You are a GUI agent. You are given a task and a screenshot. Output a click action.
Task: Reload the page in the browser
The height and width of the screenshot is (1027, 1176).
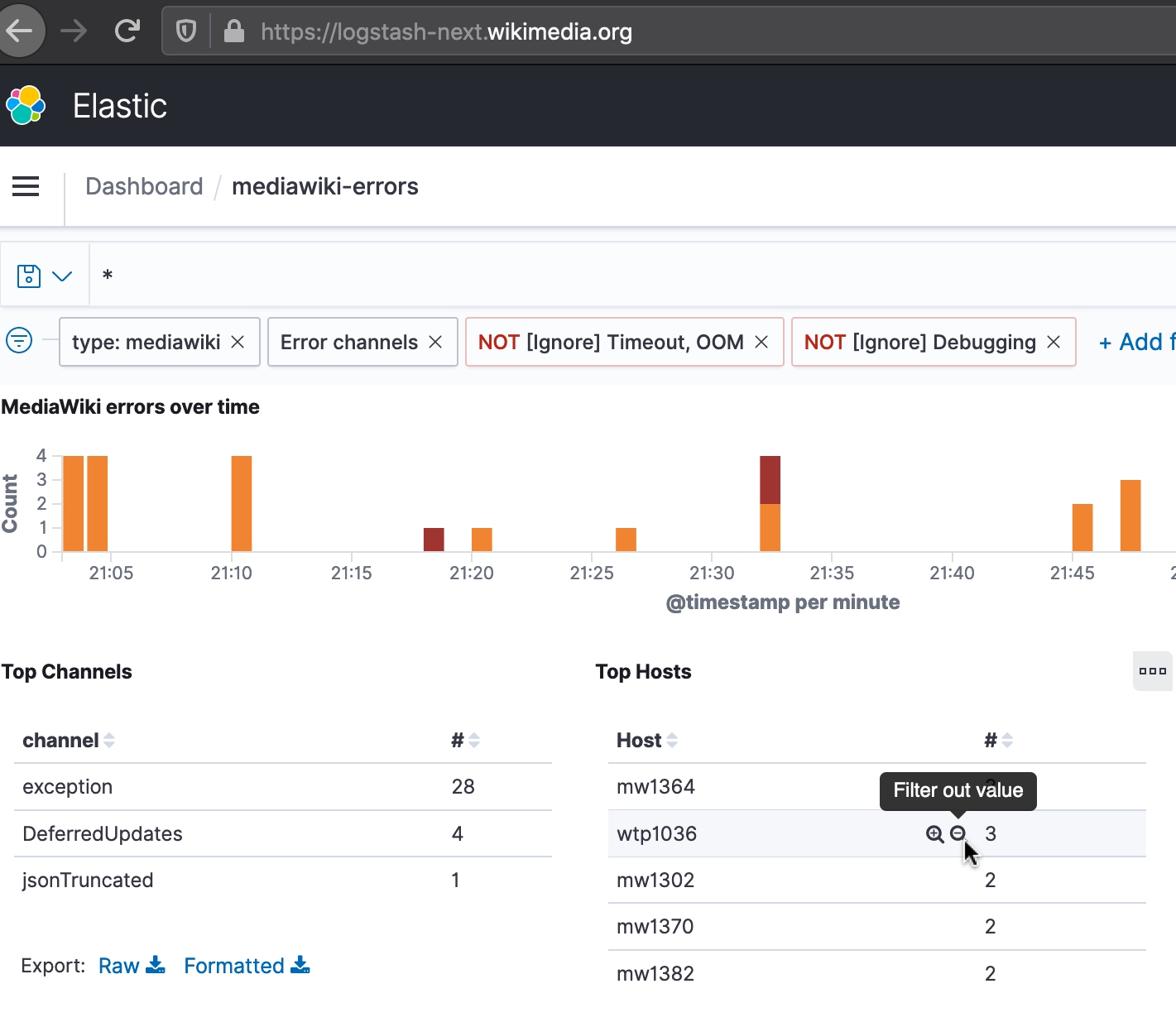(127, 30)
